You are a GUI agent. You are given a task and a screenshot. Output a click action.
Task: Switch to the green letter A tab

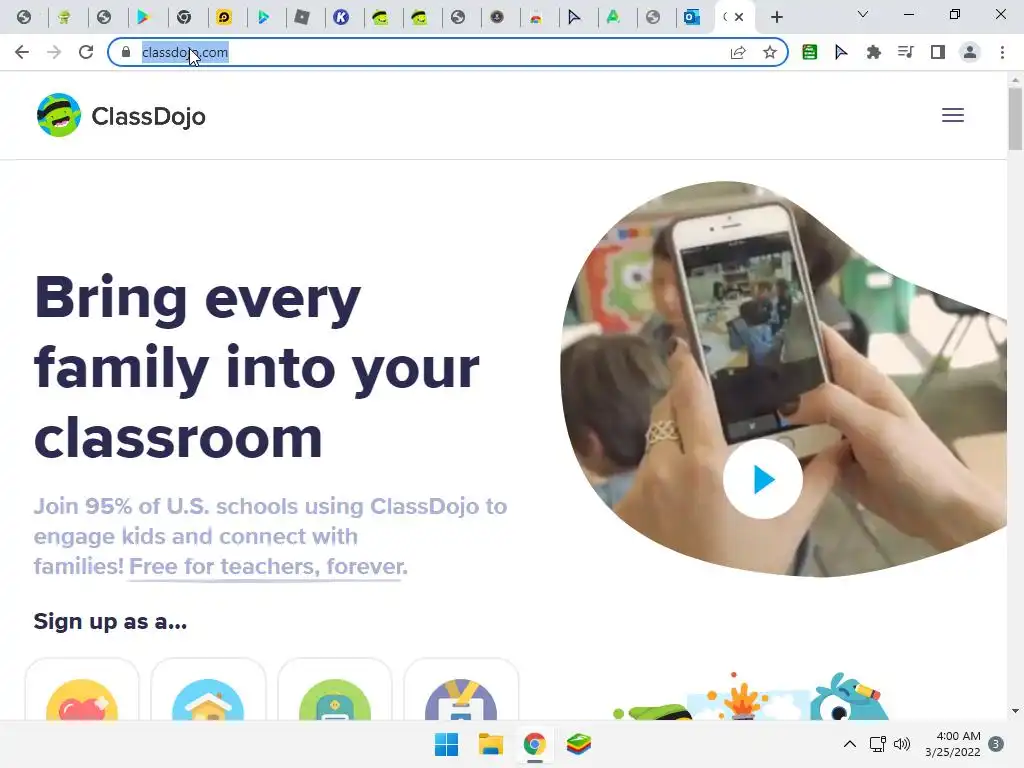613,17
